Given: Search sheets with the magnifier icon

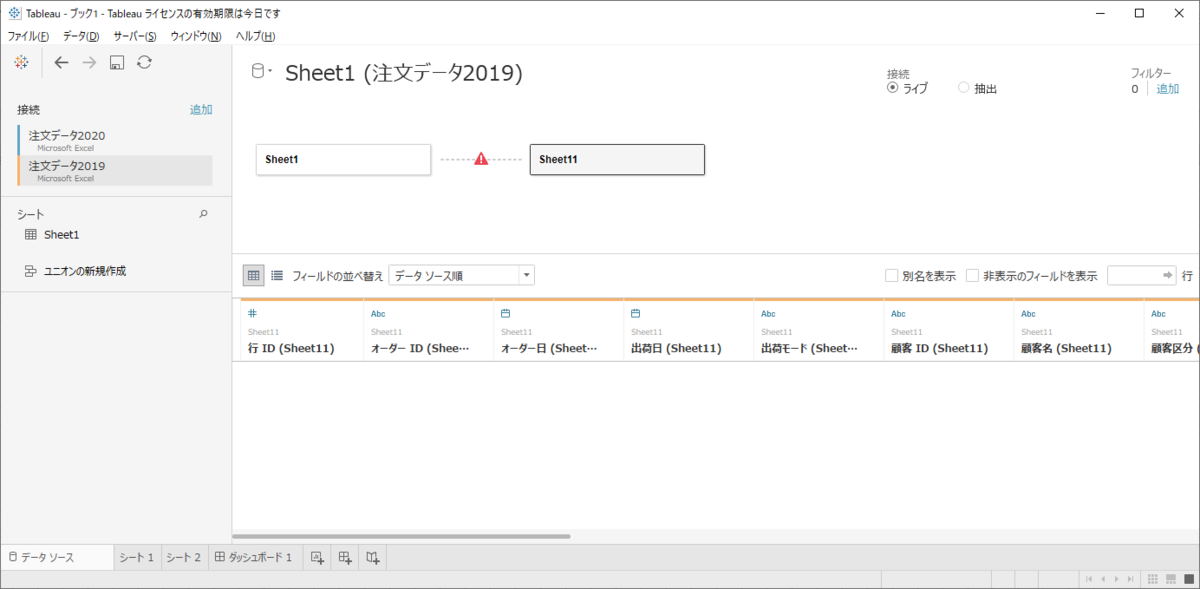Looking at the screenshot, I should pyautogui.click(x=204, y=214).
